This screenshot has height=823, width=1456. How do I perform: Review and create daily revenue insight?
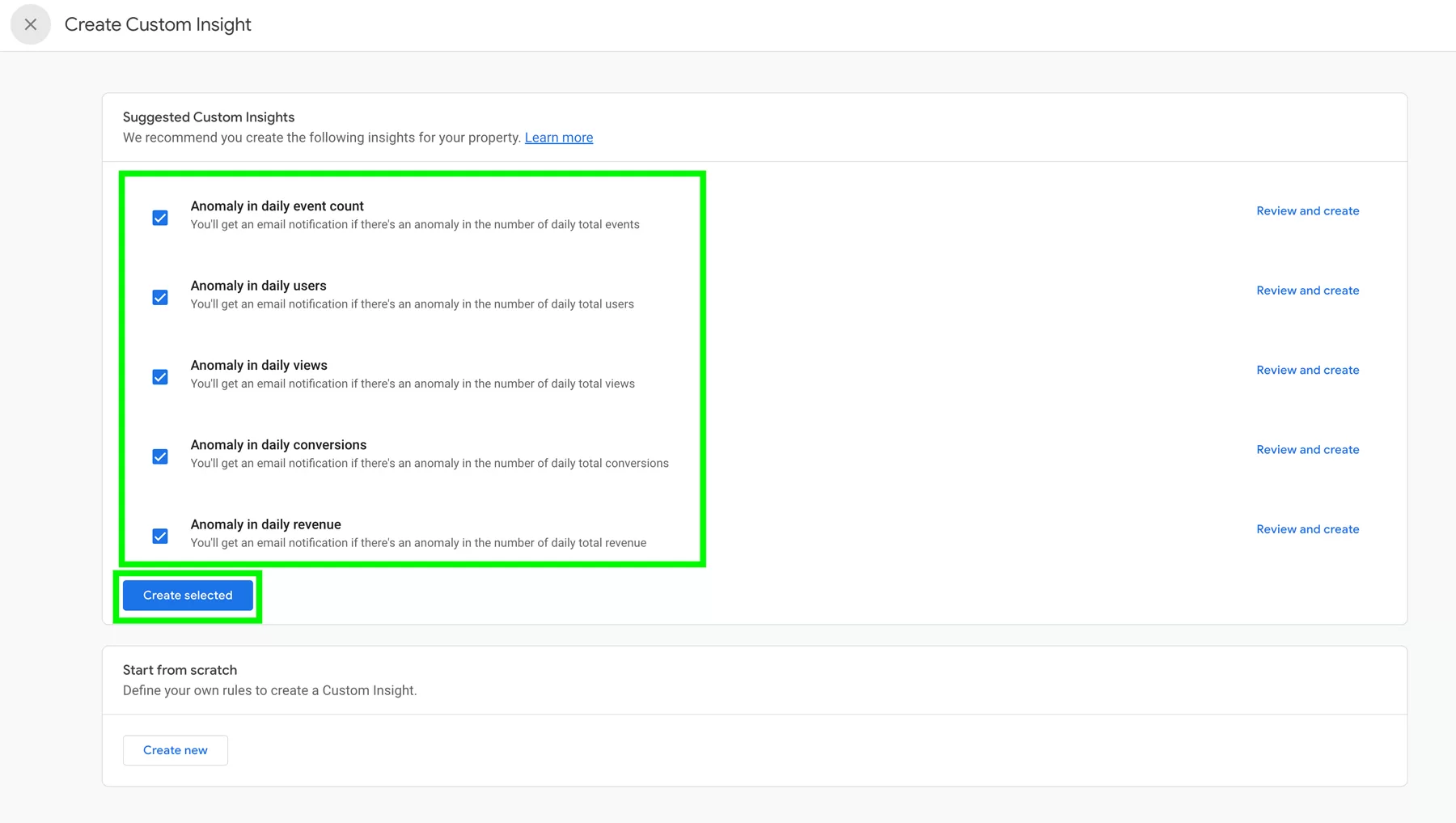click(x=1308, y=529)
